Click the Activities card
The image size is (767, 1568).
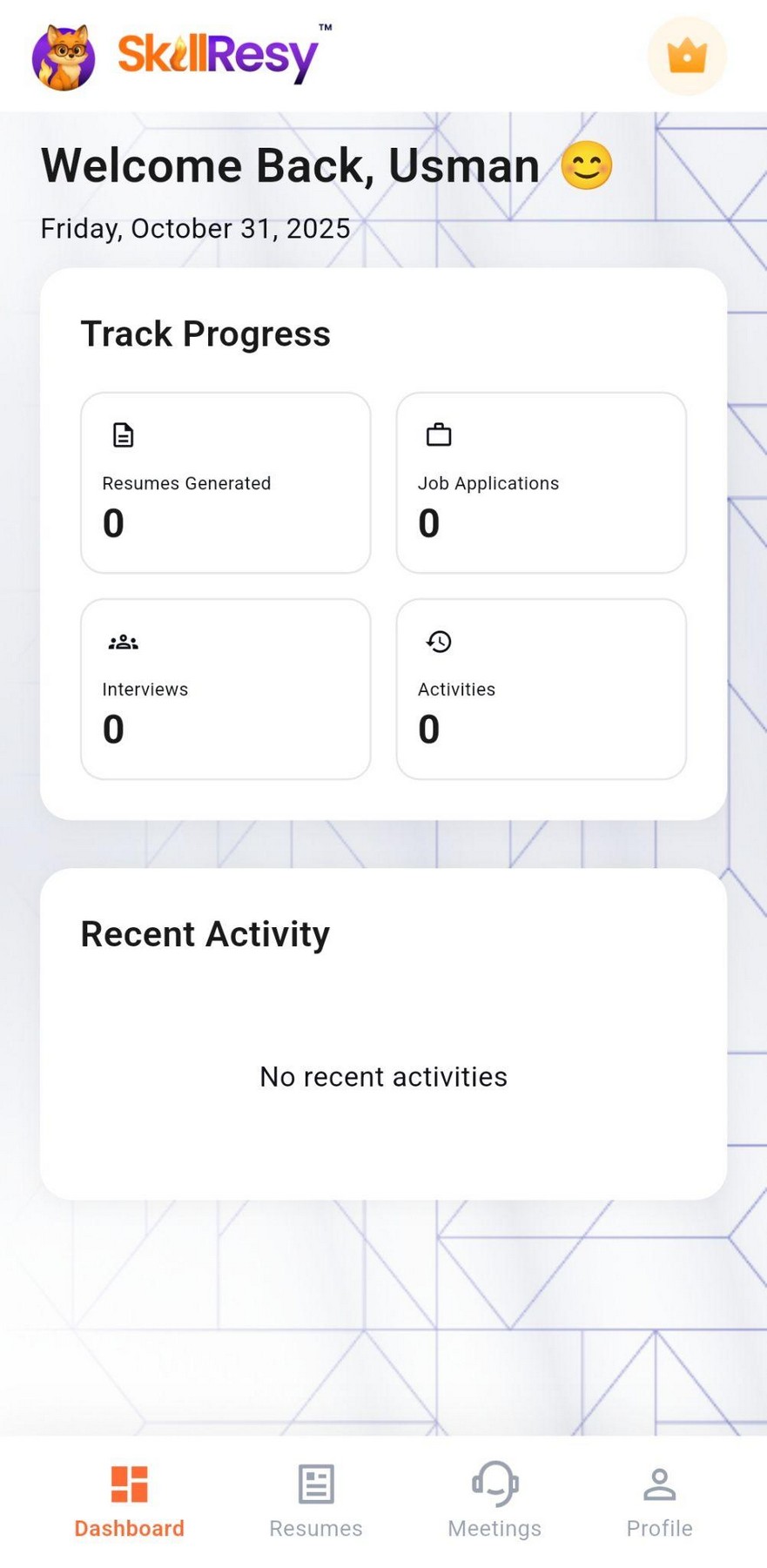pos(541,688)
